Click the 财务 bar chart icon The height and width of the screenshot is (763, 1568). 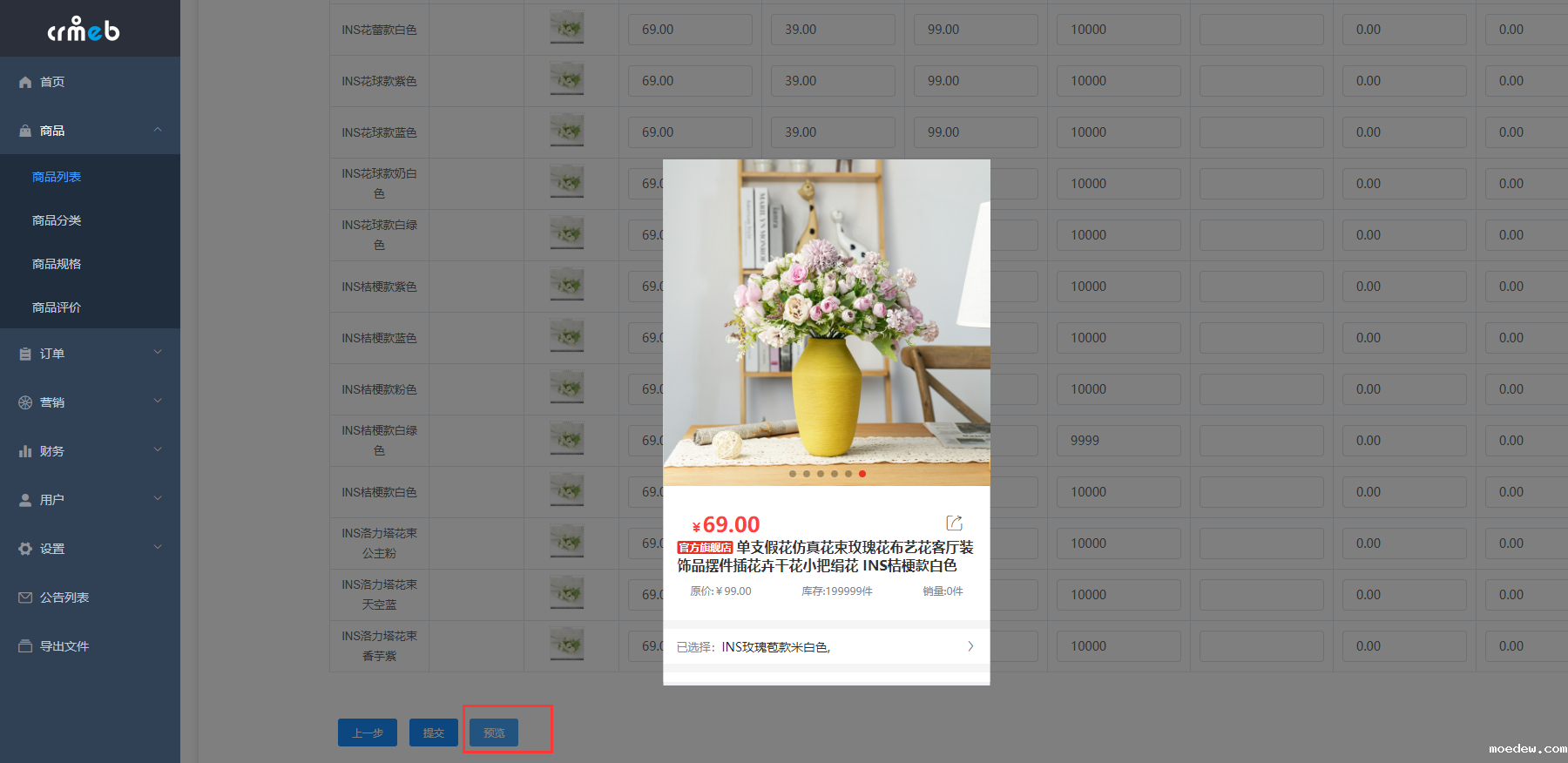click(25, 451)
